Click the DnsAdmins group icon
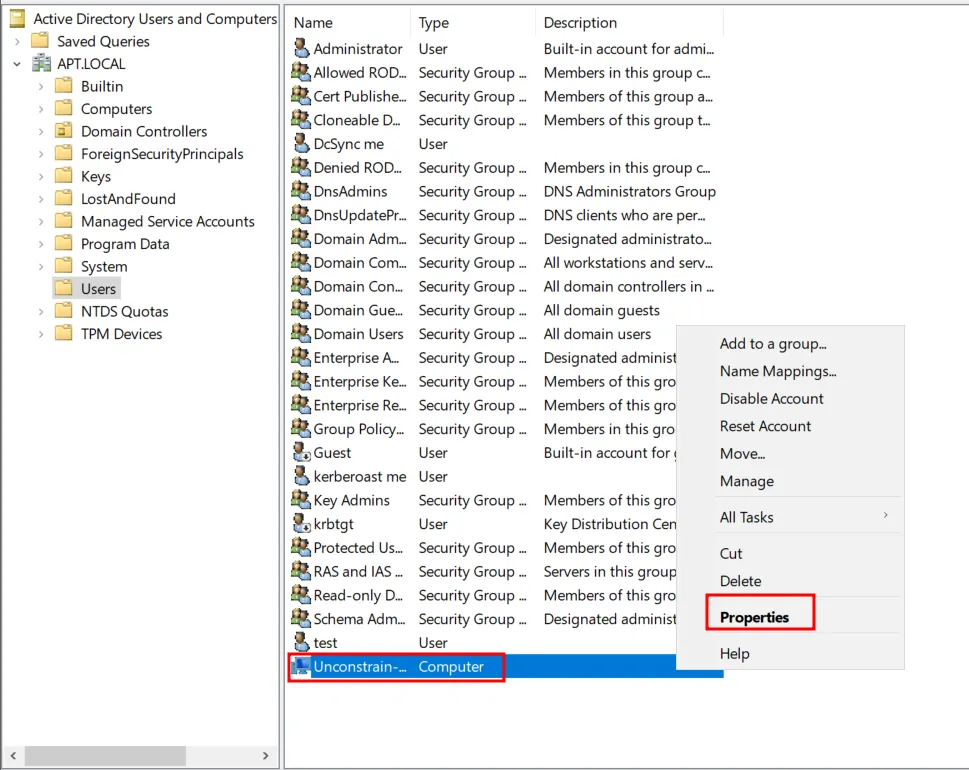The width and height of the screenshot is (969, 770). point(301,191)
